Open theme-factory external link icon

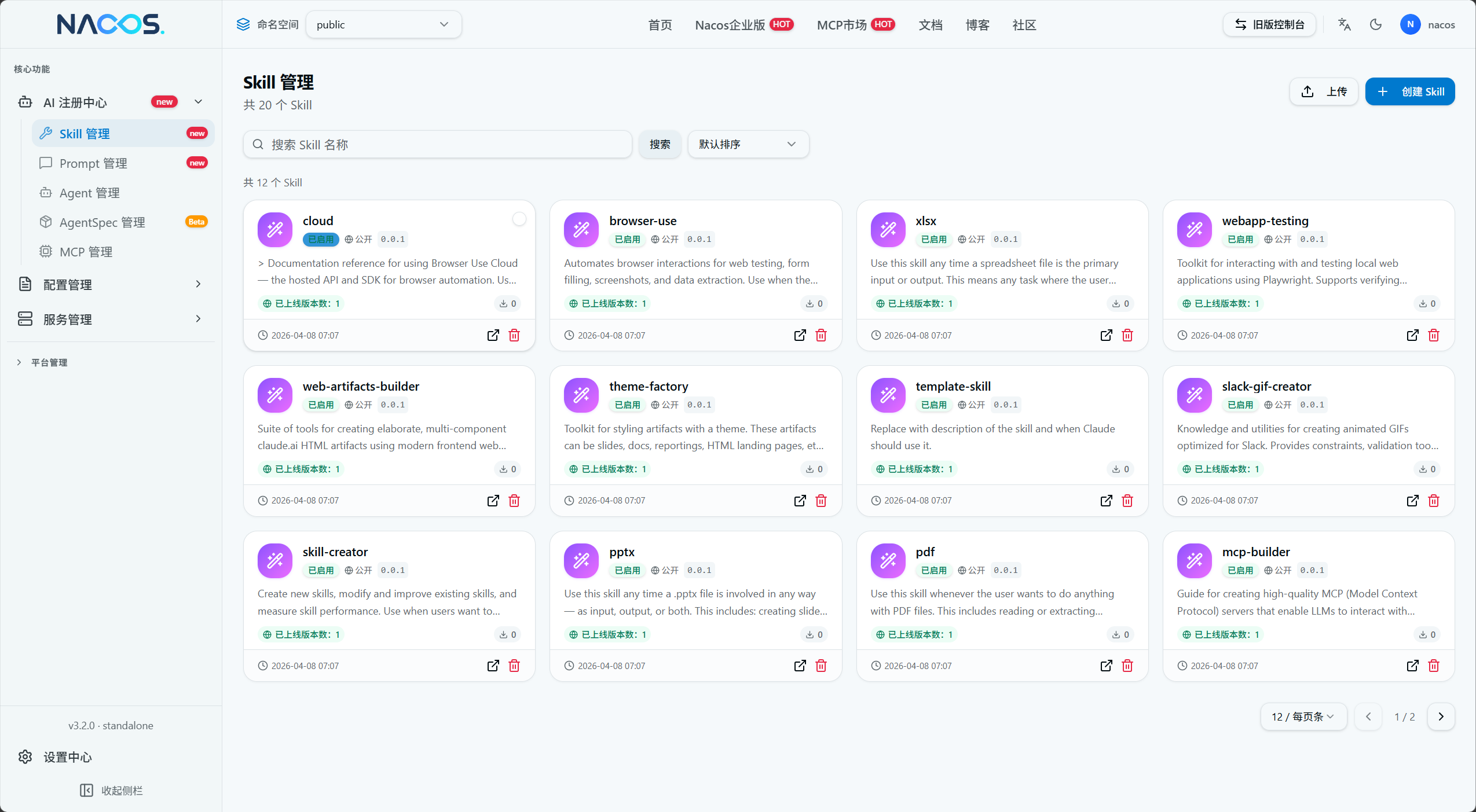[x=800, y=501]
